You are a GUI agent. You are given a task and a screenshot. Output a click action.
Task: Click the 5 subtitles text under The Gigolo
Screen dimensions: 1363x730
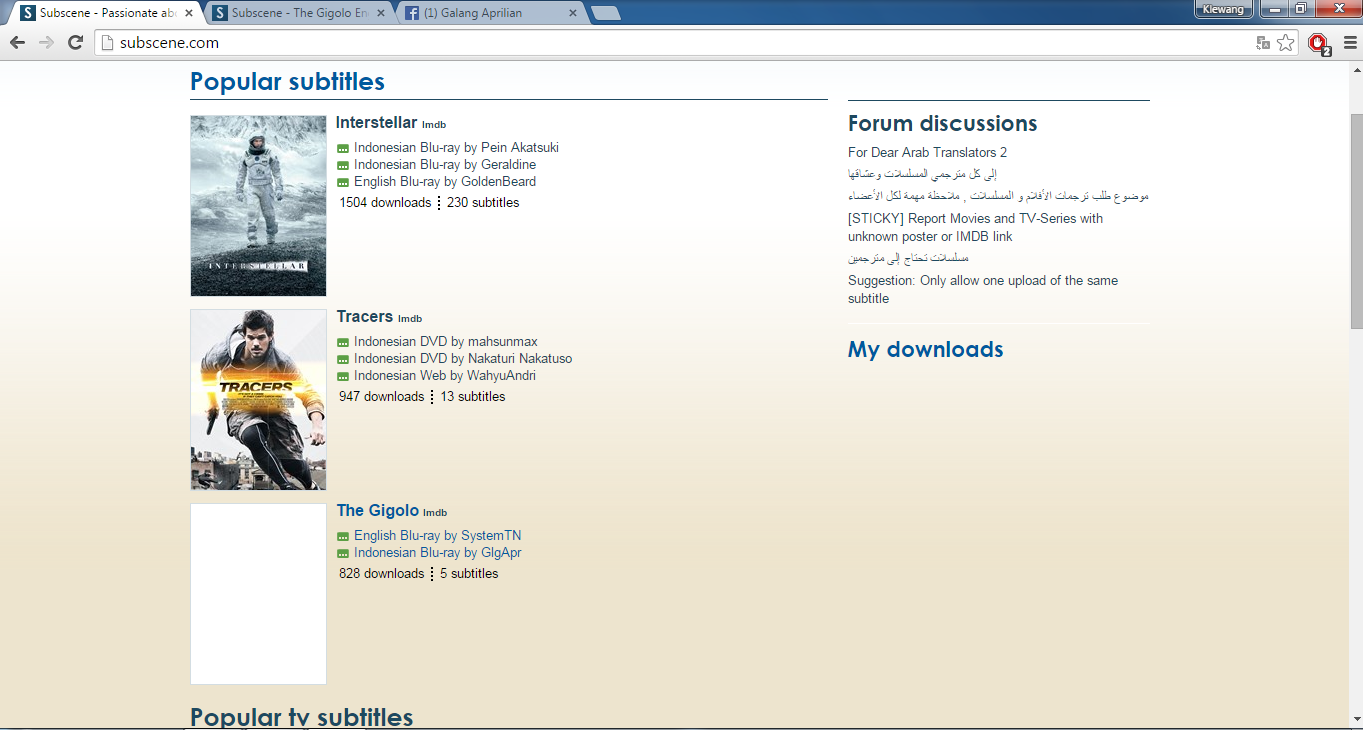point(469,573)
